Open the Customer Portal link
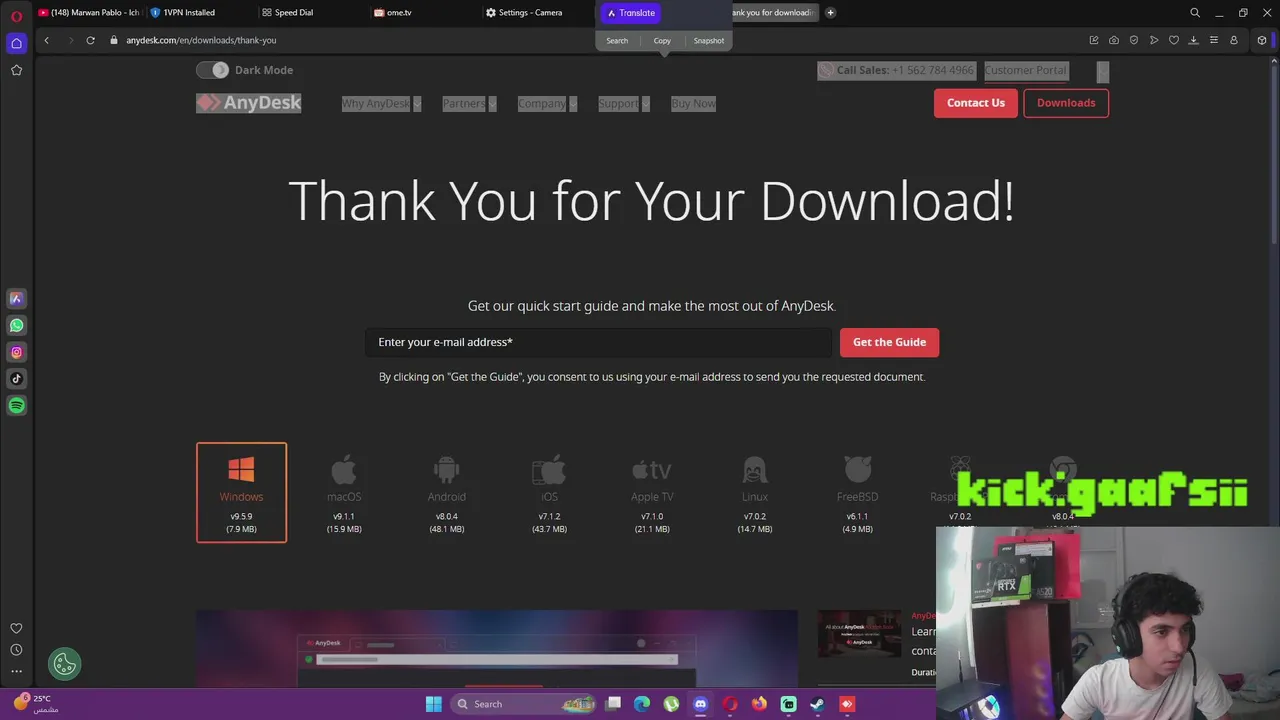Screen dimensions: 1280x720 [x=1026, y=70]
